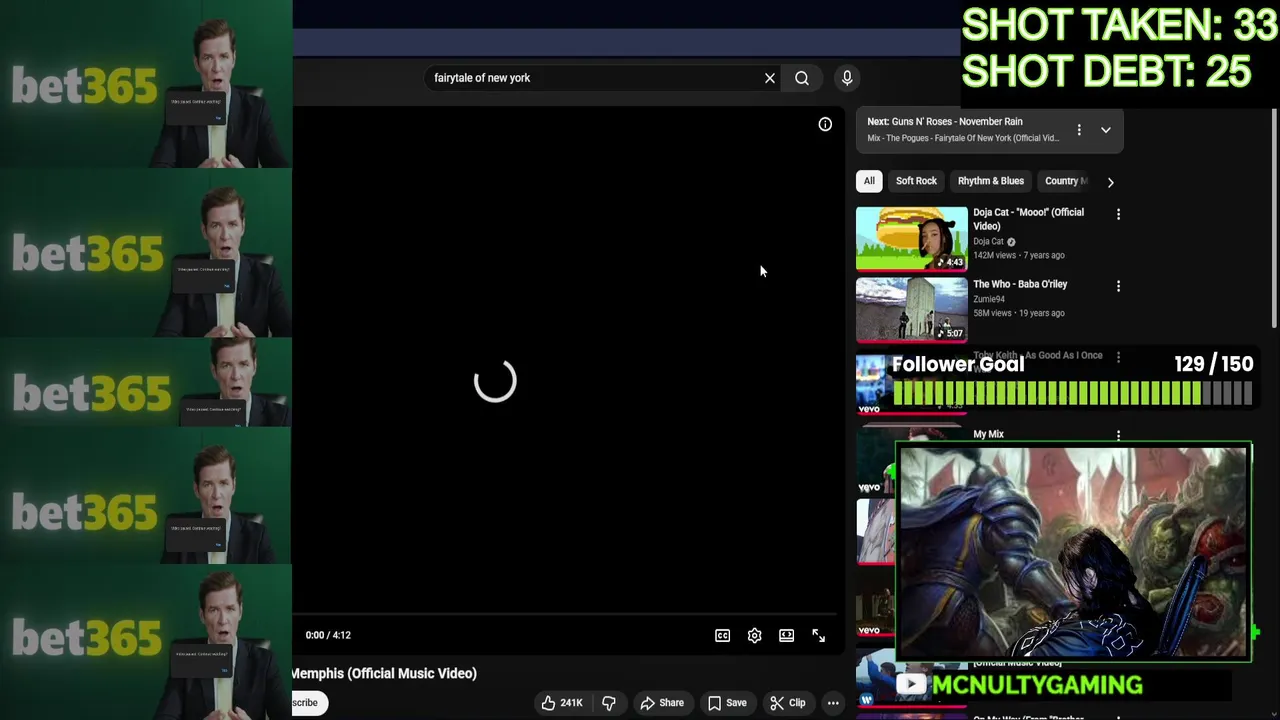Click the Memphis (Official Music Video) title

pos(384,674)
